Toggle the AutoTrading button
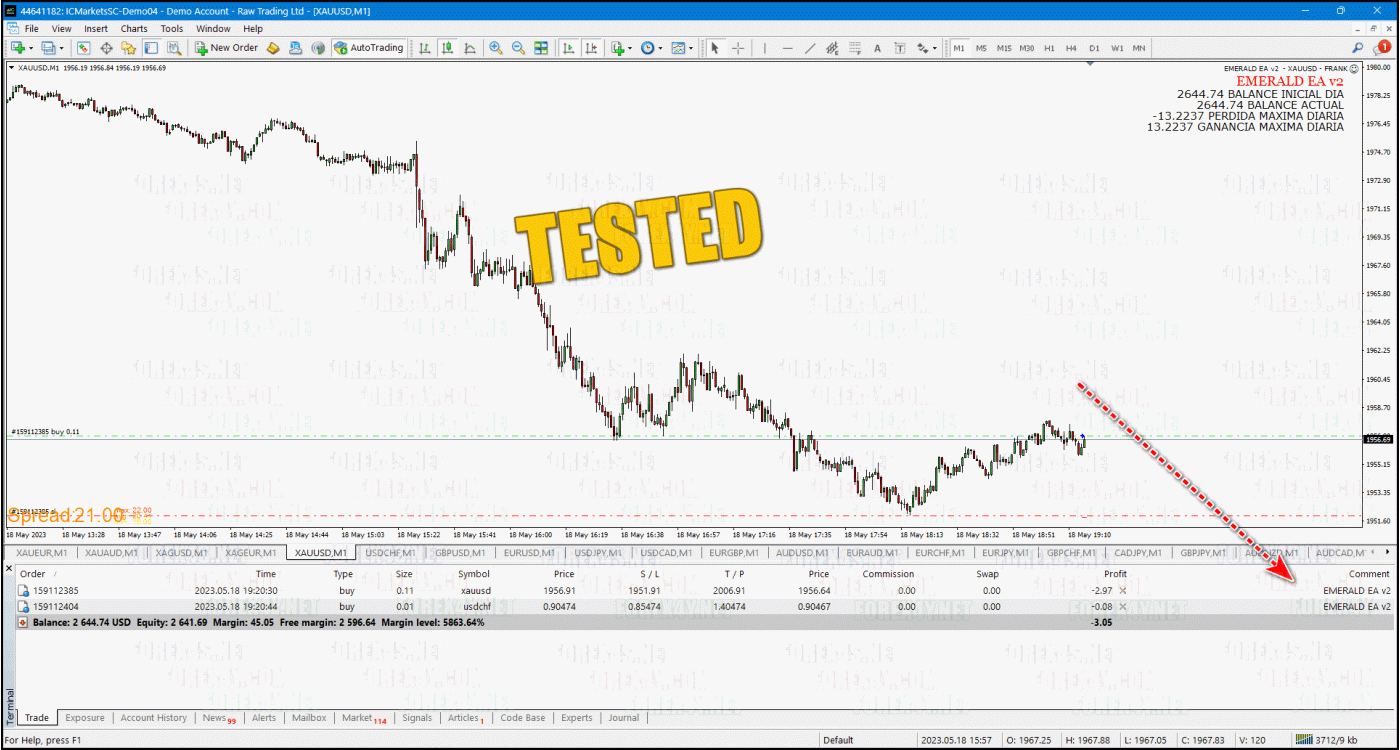Viewport: 1400px width, 750px height. (369, 48)
